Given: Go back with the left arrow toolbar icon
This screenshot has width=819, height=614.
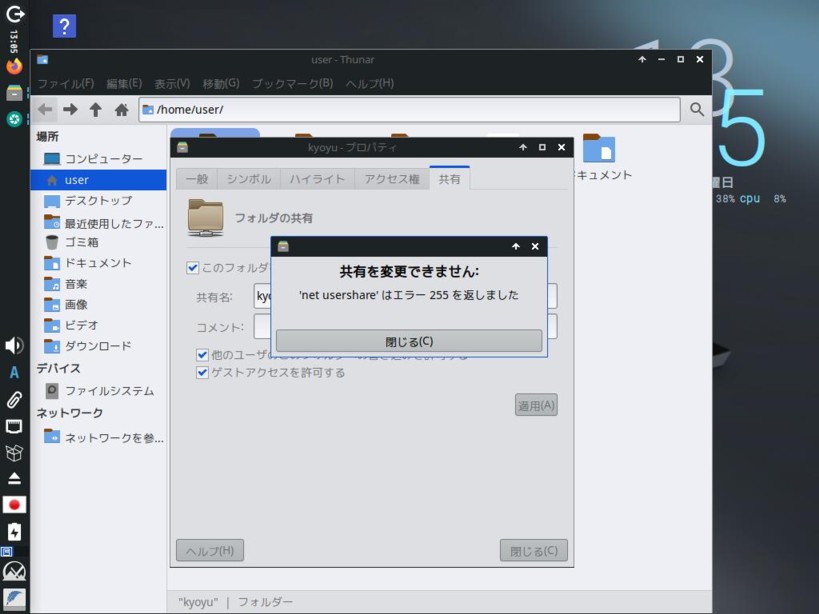Looking at the screenshot, I should tap(45, 110).
